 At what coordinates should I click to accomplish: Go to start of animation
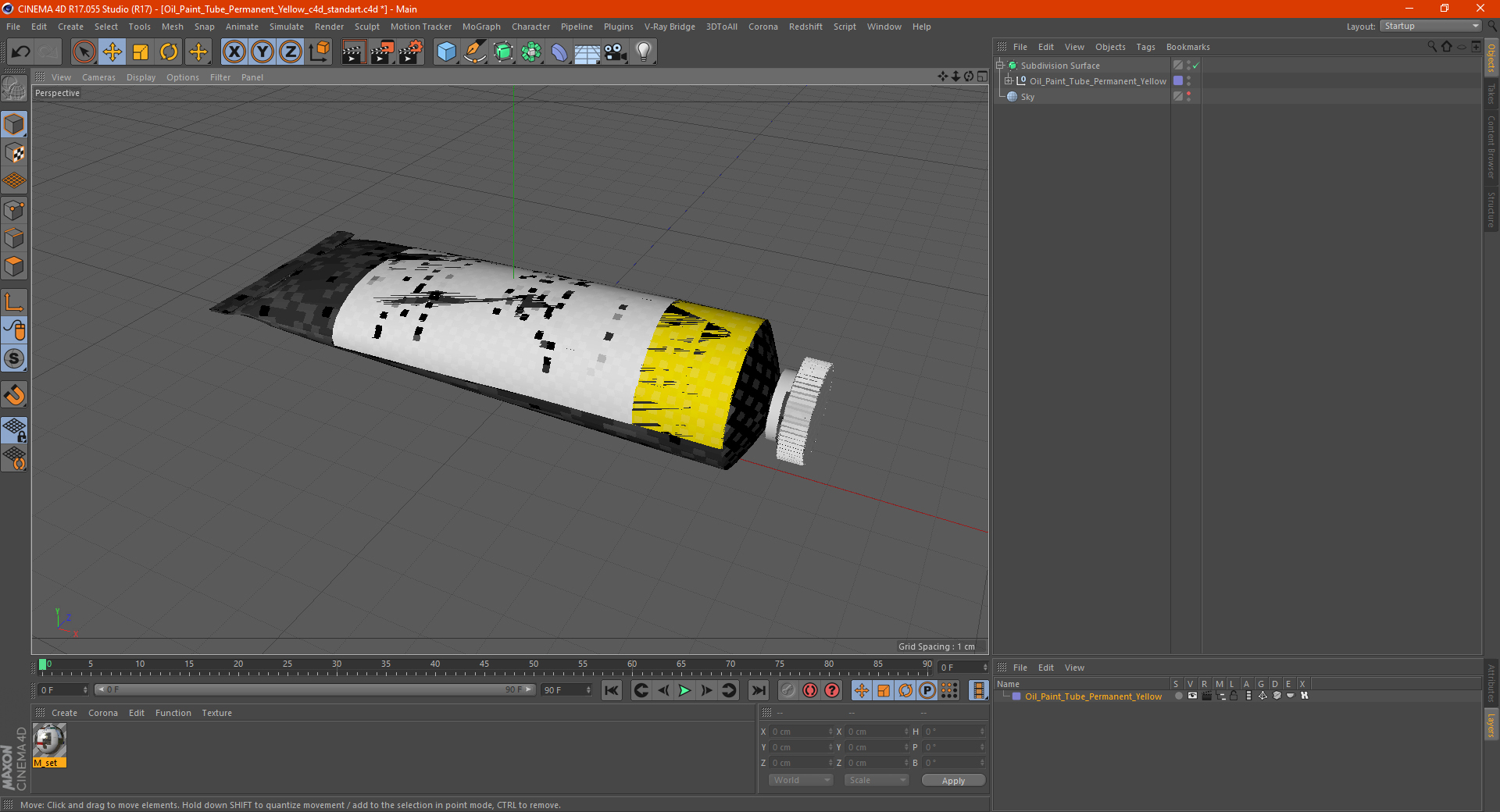(612, 690)
